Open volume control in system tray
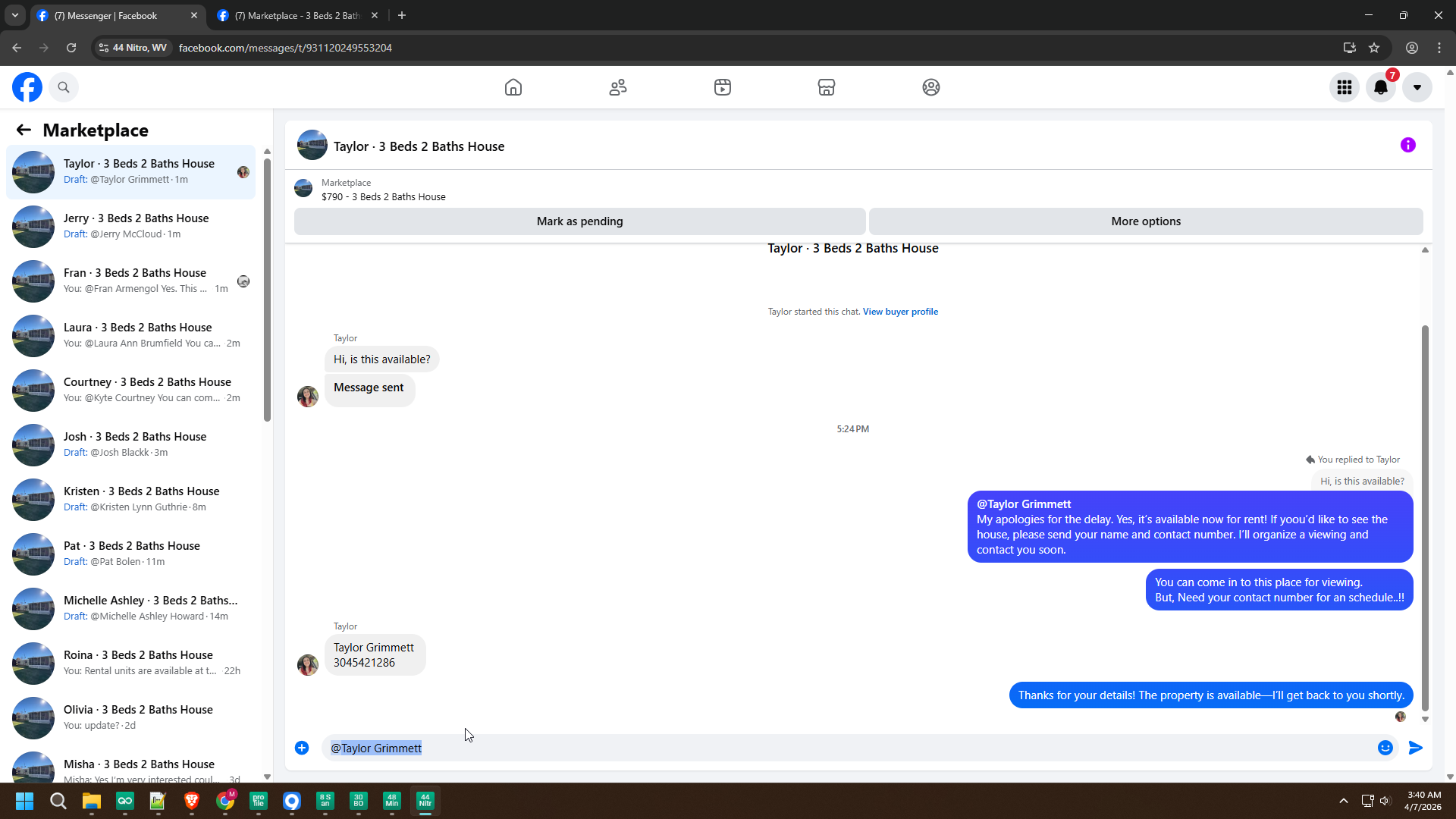Viewport: 1456px width, 819px height. 1385,801
